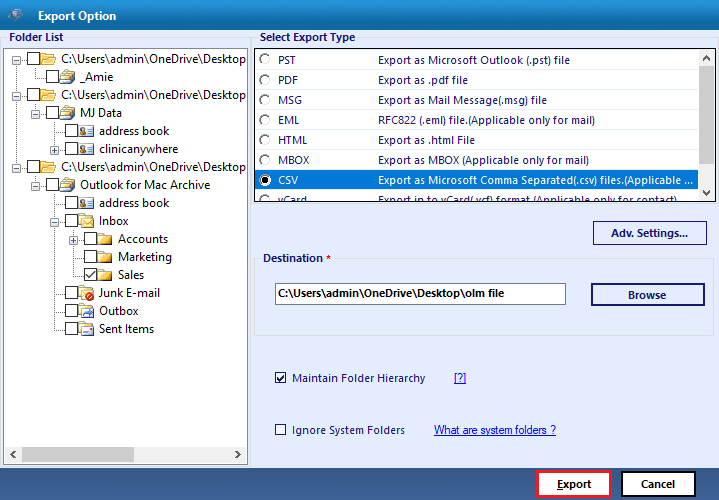The image size is (719, 500).
Task: Collapse the MJ Data tree node
Action: (x=35, y=114)
